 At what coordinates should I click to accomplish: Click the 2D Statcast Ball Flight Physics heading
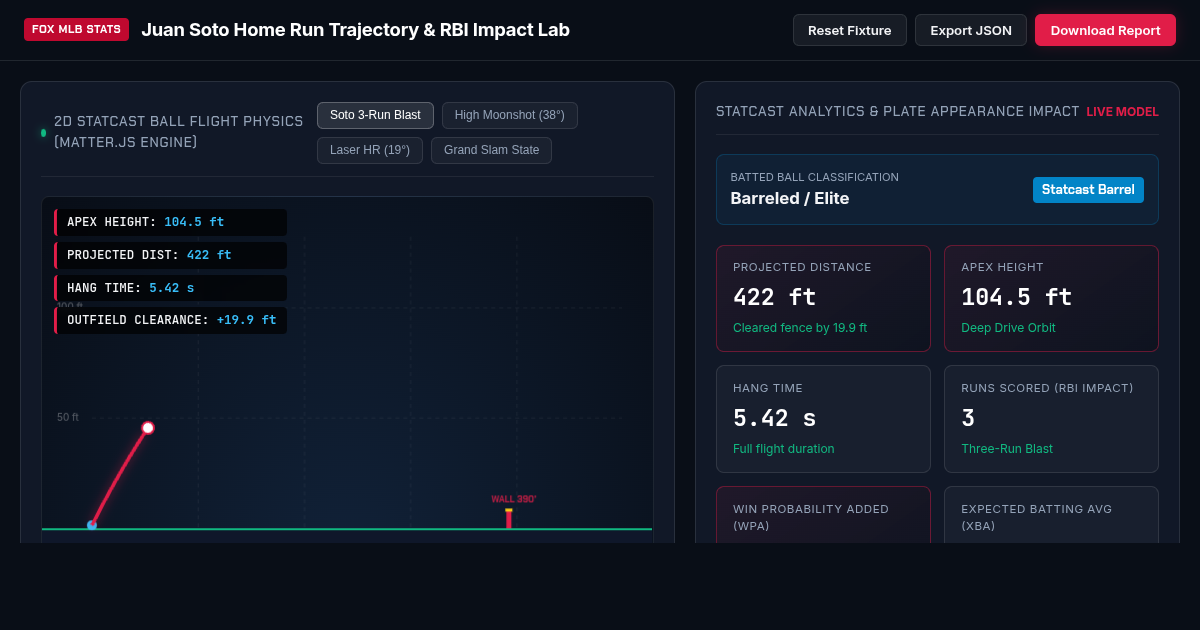coord(179,132)
